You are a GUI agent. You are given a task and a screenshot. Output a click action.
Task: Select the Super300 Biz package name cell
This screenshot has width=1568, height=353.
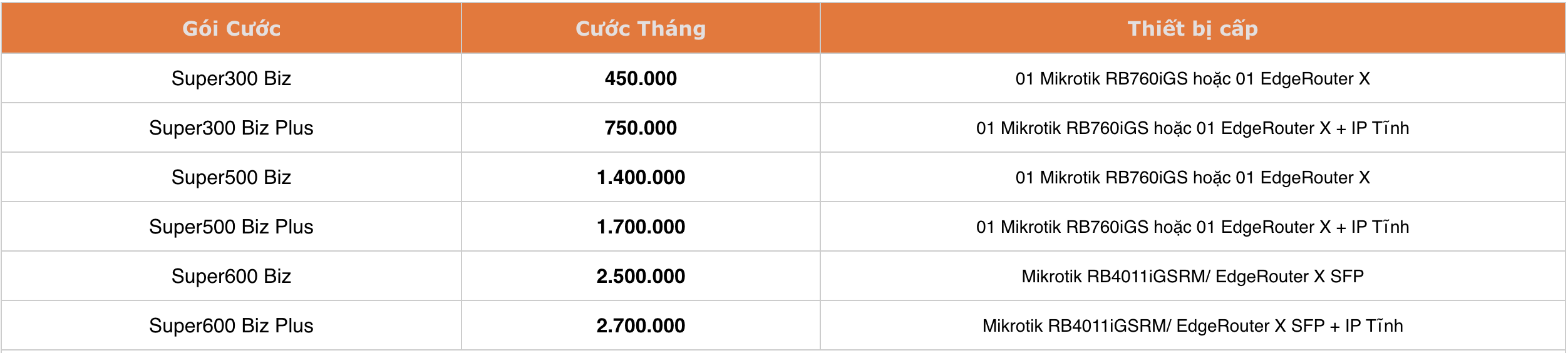(231, 78)
